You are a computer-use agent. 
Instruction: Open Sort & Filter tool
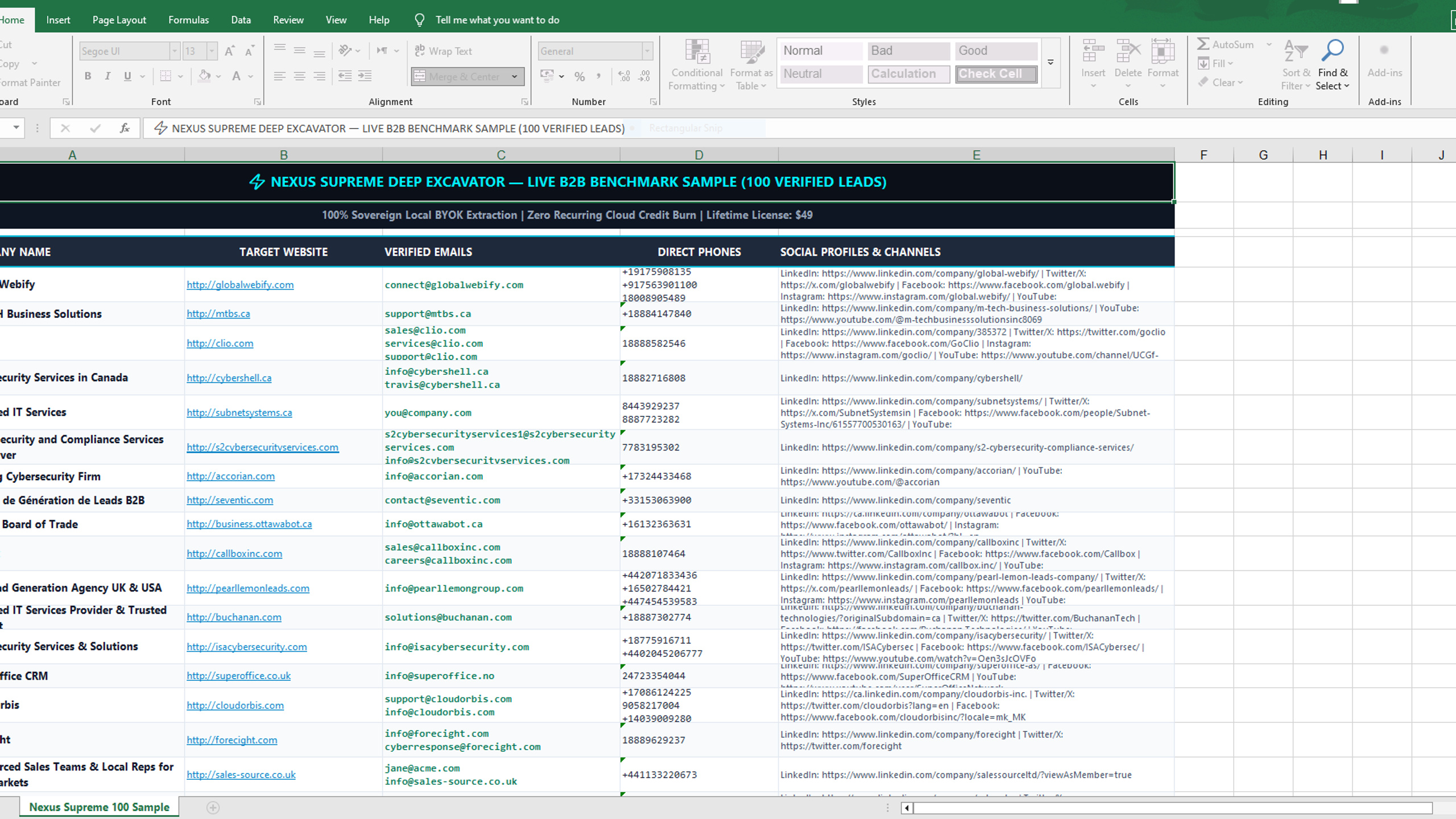pyautogui.click(x=1296, y=64)
